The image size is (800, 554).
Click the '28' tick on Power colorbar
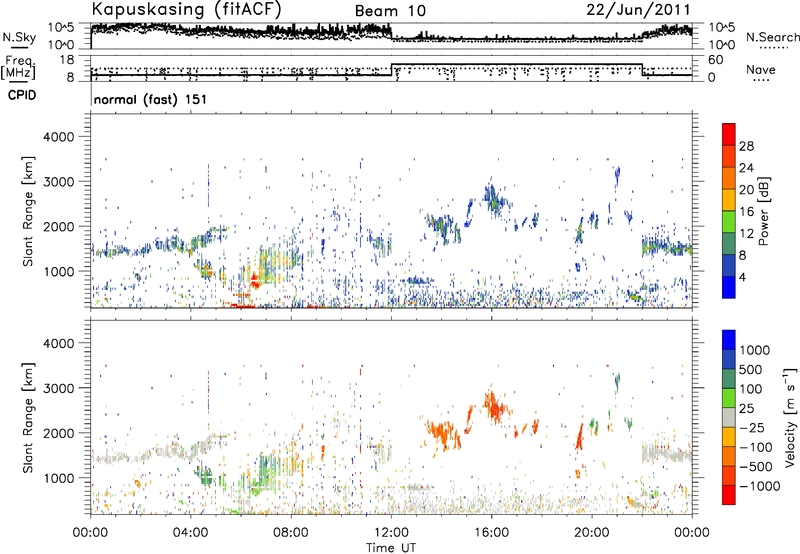[x=746, y=146]
